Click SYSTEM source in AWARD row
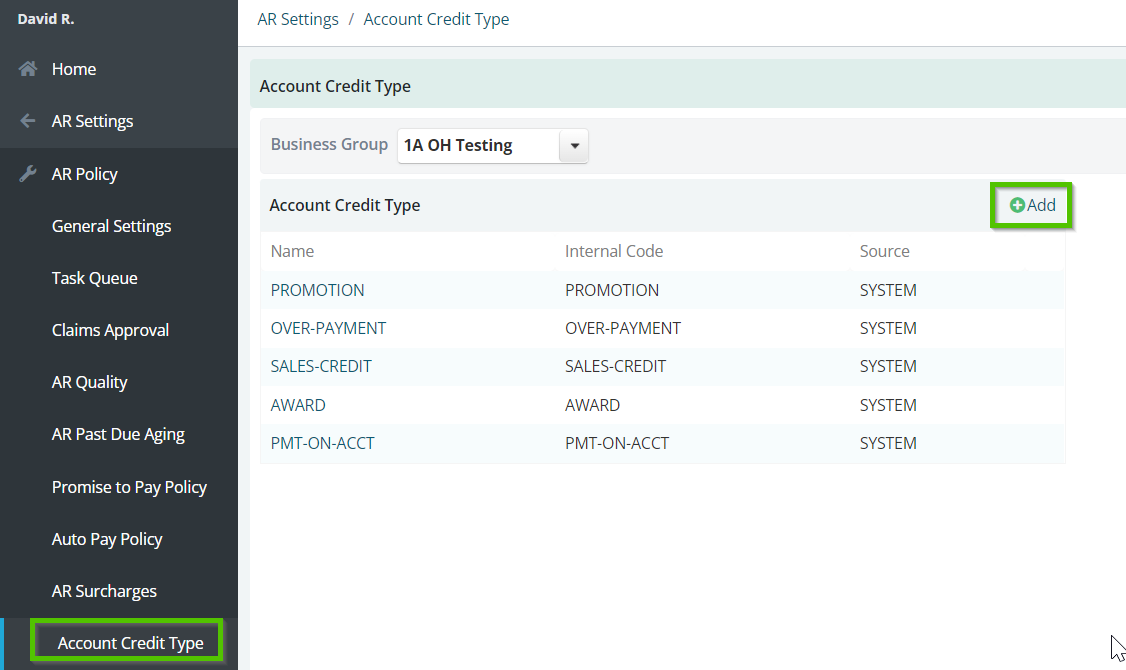 click(x=888, y=405)
